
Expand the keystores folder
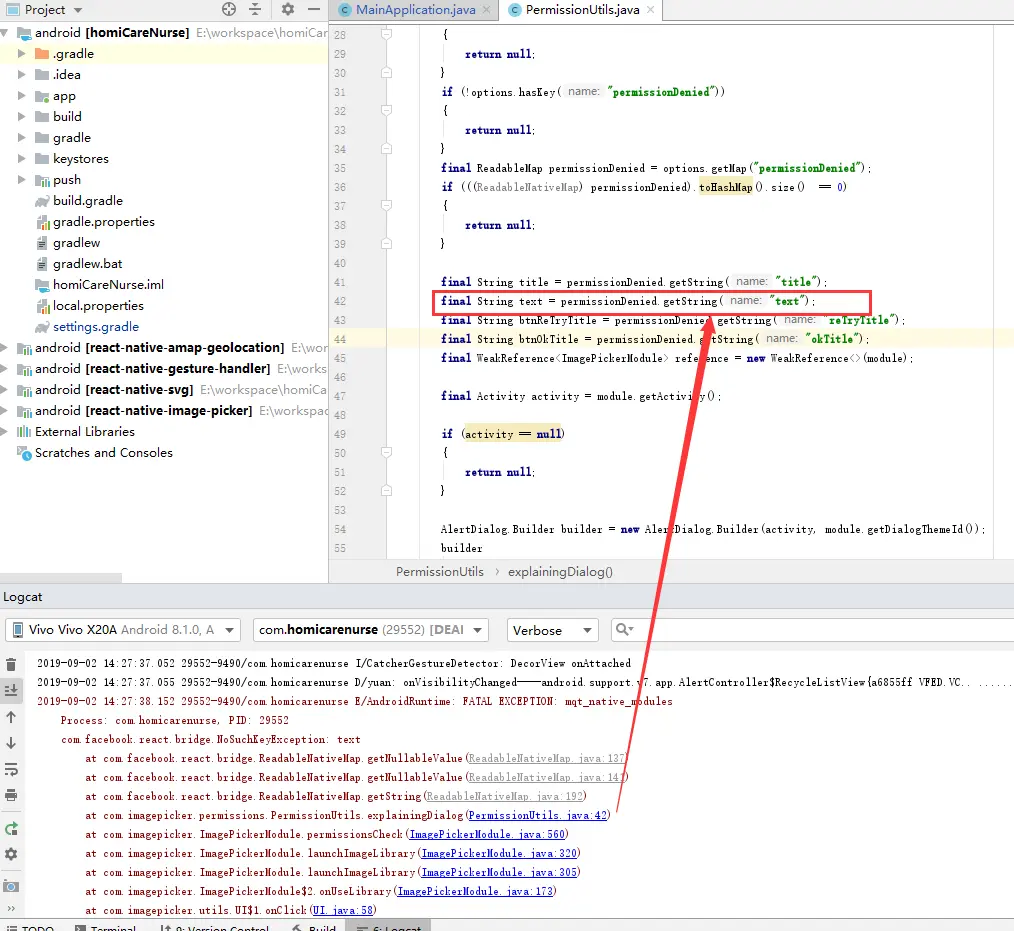click(x=21, y=158)
